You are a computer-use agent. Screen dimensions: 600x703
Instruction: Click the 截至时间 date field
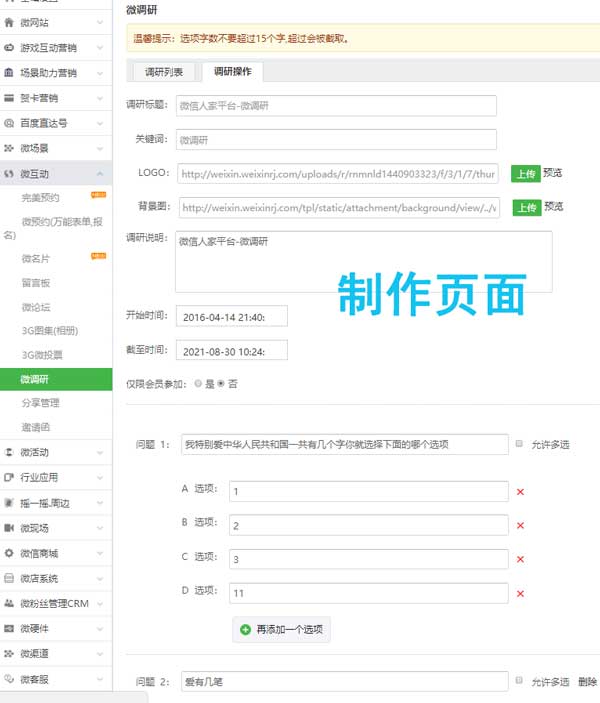(x=232, y=351)
